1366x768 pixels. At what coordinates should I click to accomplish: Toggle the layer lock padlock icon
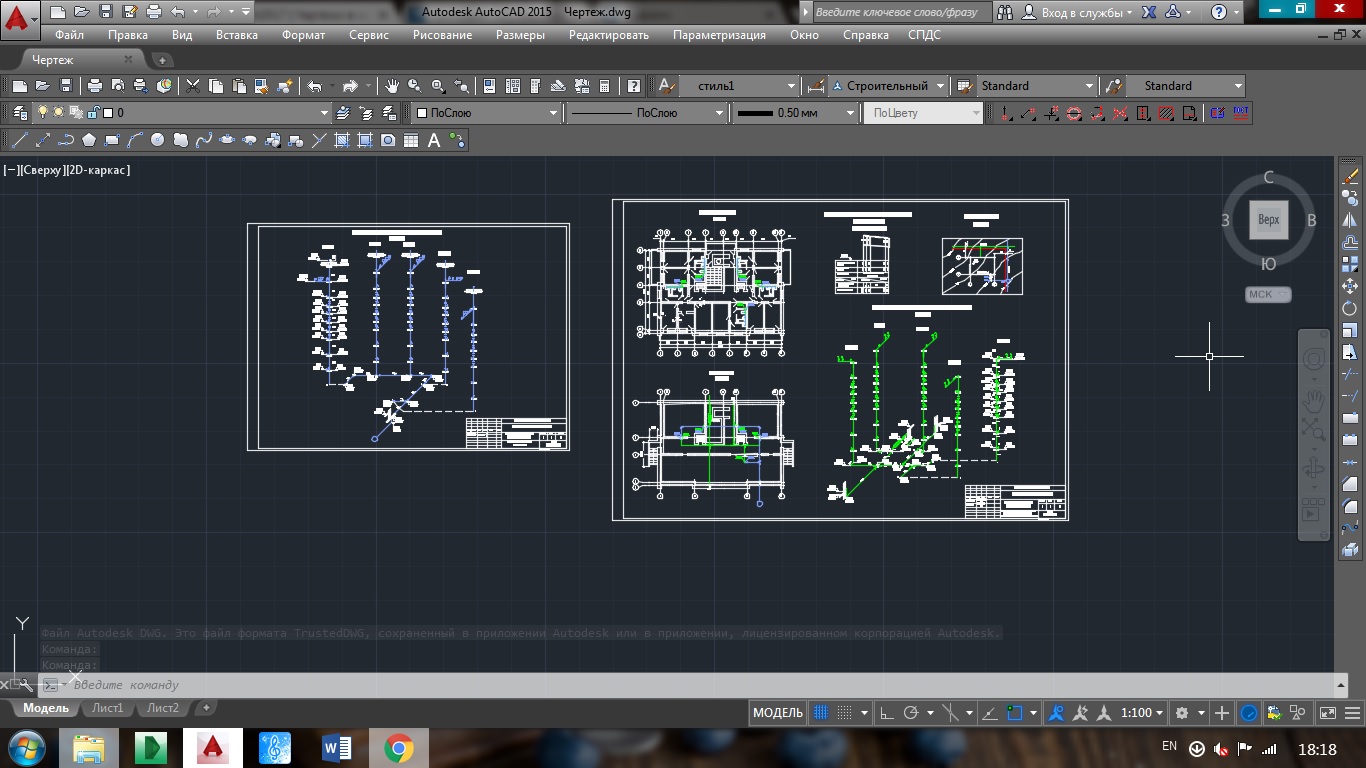point(93,113)
